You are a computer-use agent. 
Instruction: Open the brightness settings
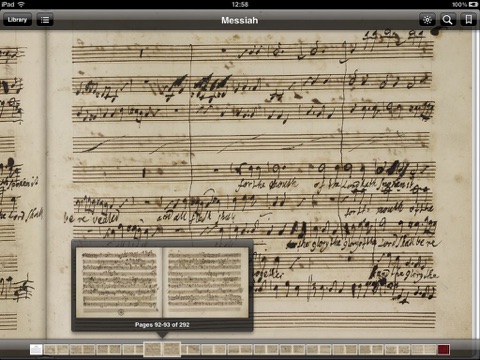[427, 20]
